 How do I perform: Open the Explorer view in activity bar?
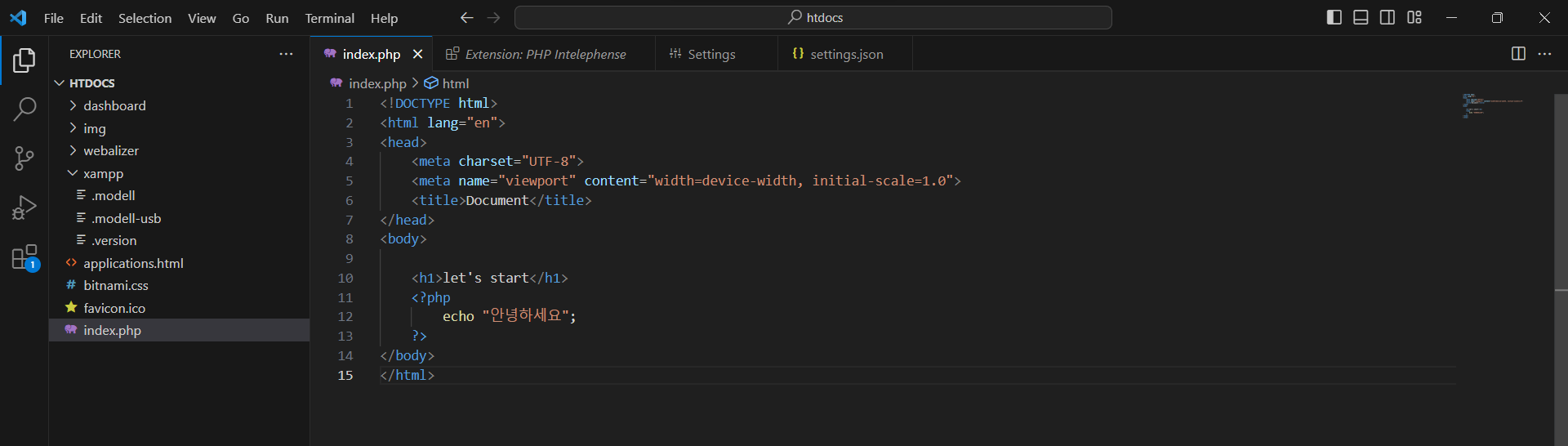24,60
